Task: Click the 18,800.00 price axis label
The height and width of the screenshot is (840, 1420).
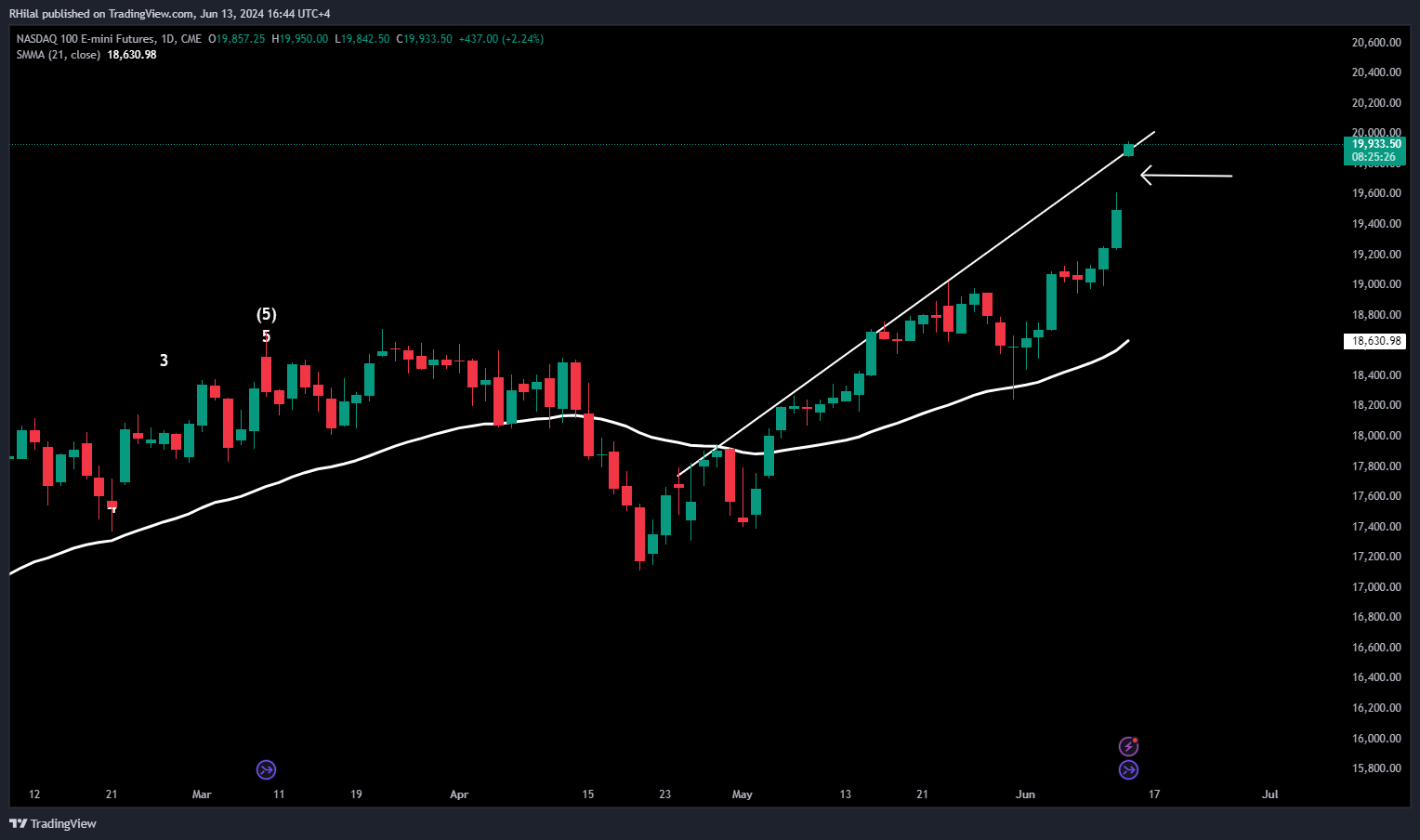Action: click(x=1376, y=315)
